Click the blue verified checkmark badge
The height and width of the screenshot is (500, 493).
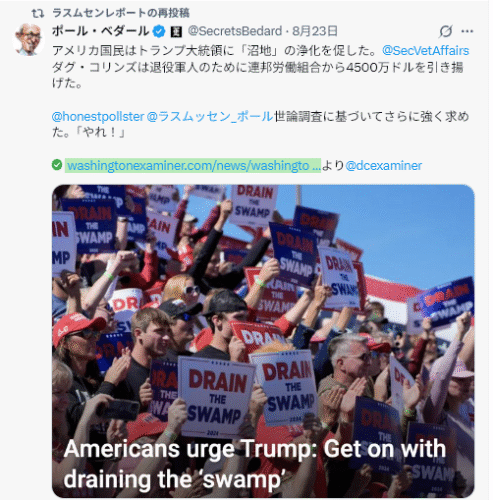[x=159, y=31]
